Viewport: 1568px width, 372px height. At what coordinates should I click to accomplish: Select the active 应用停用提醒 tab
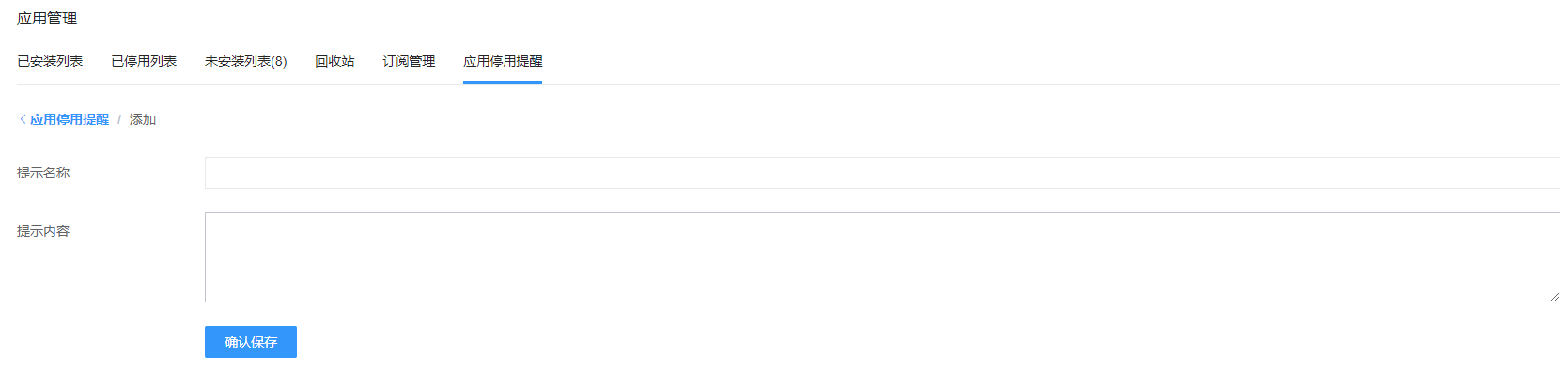(503, 61)
